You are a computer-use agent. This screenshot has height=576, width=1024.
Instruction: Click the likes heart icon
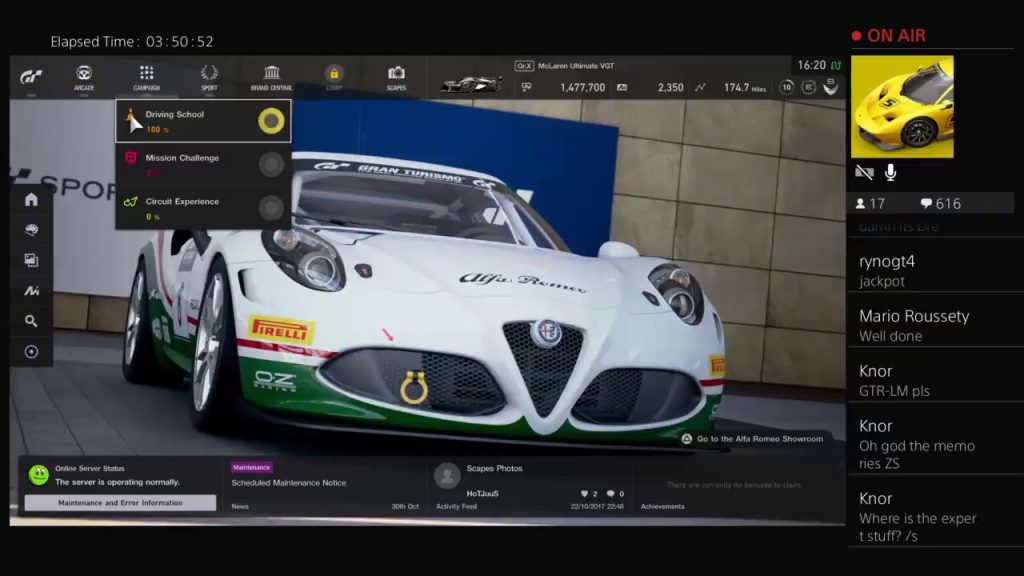click(584, 494)
